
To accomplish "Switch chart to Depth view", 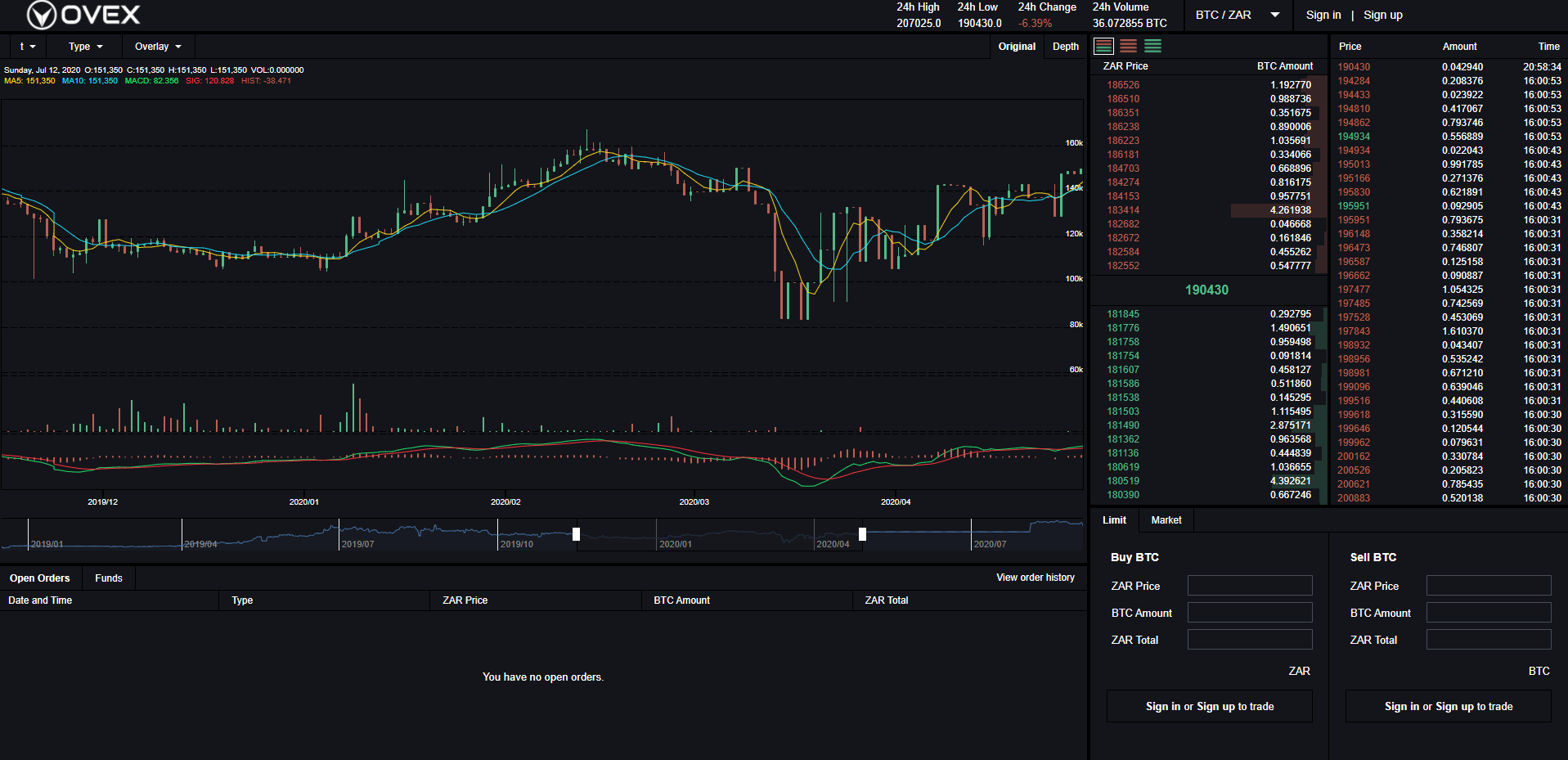I will click(x=1065, y=47).
